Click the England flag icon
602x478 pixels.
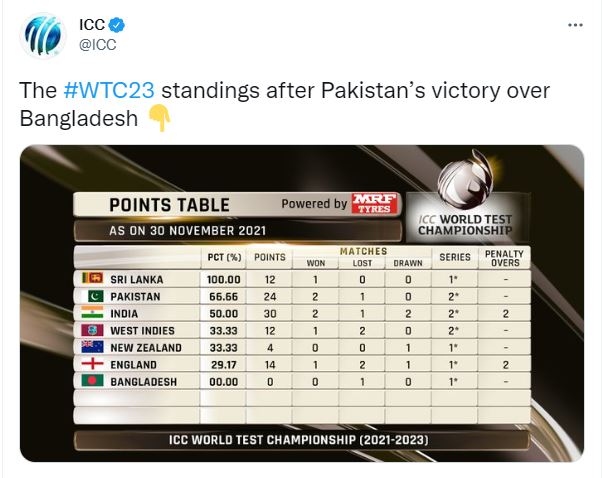[93, 364]
